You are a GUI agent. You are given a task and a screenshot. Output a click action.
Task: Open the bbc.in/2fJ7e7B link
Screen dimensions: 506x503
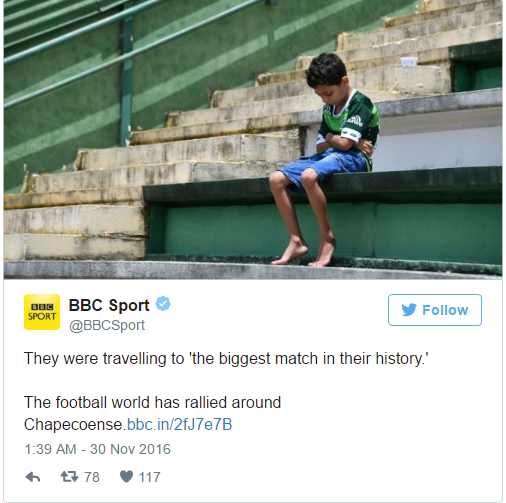point(180,425)
